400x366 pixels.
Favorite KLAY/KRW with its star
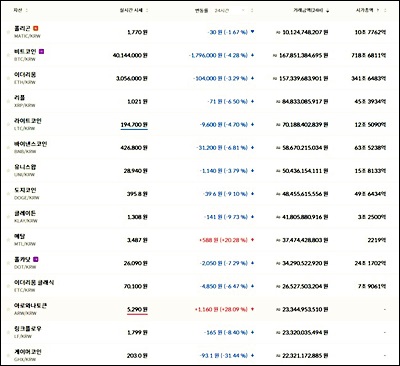(x=8, y=217)
